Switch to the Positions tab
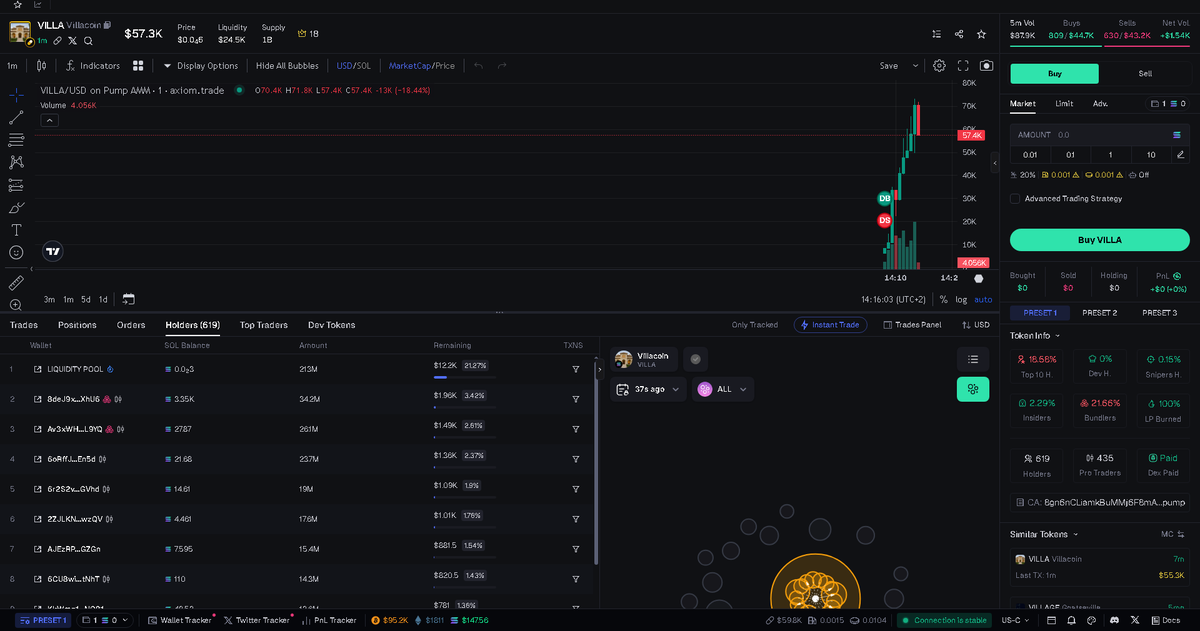 tap(77, 325)
